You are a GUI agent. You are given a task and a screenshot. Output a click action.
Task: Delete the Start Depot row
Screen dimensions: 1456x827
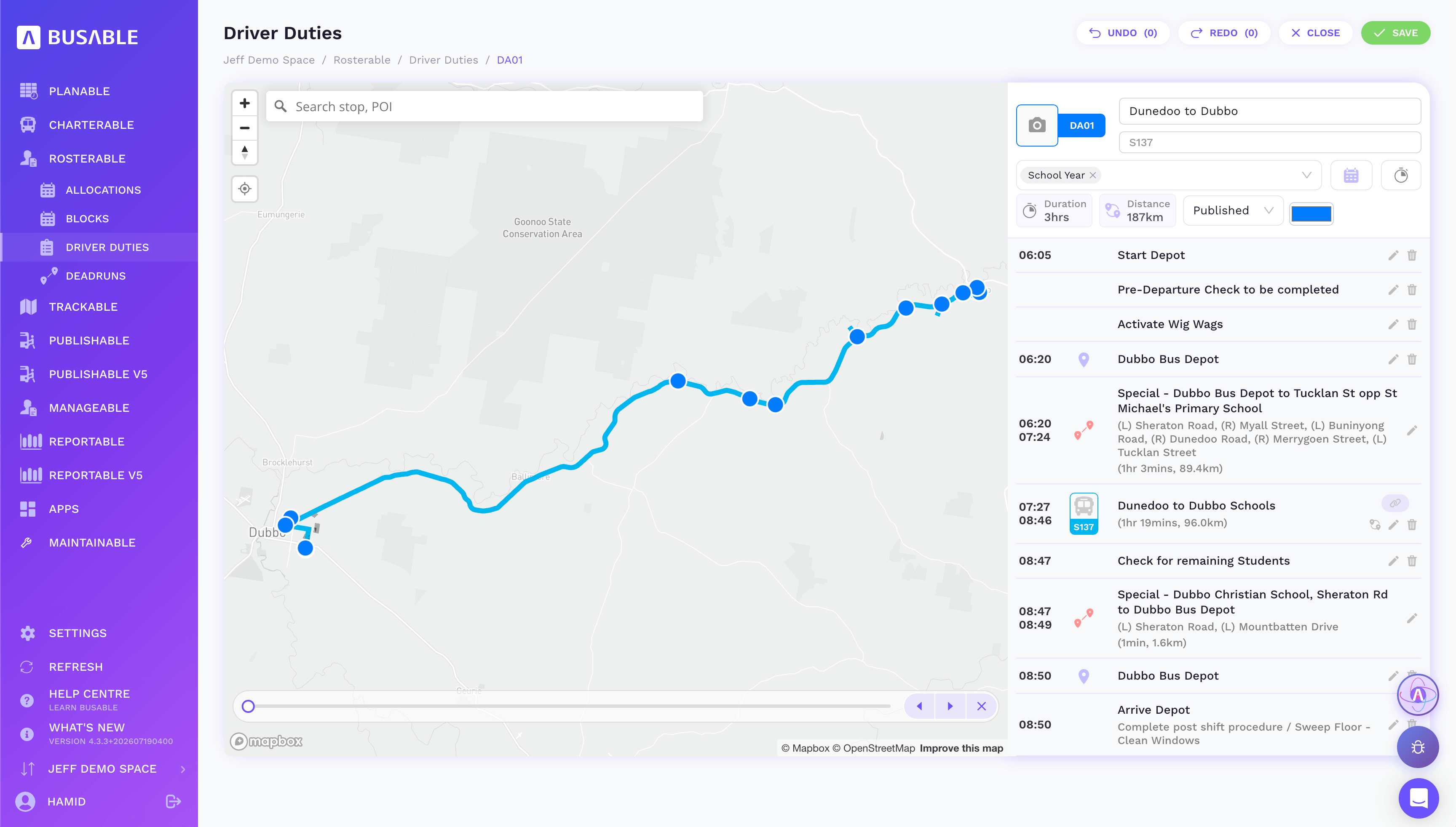click(1412, 255)
